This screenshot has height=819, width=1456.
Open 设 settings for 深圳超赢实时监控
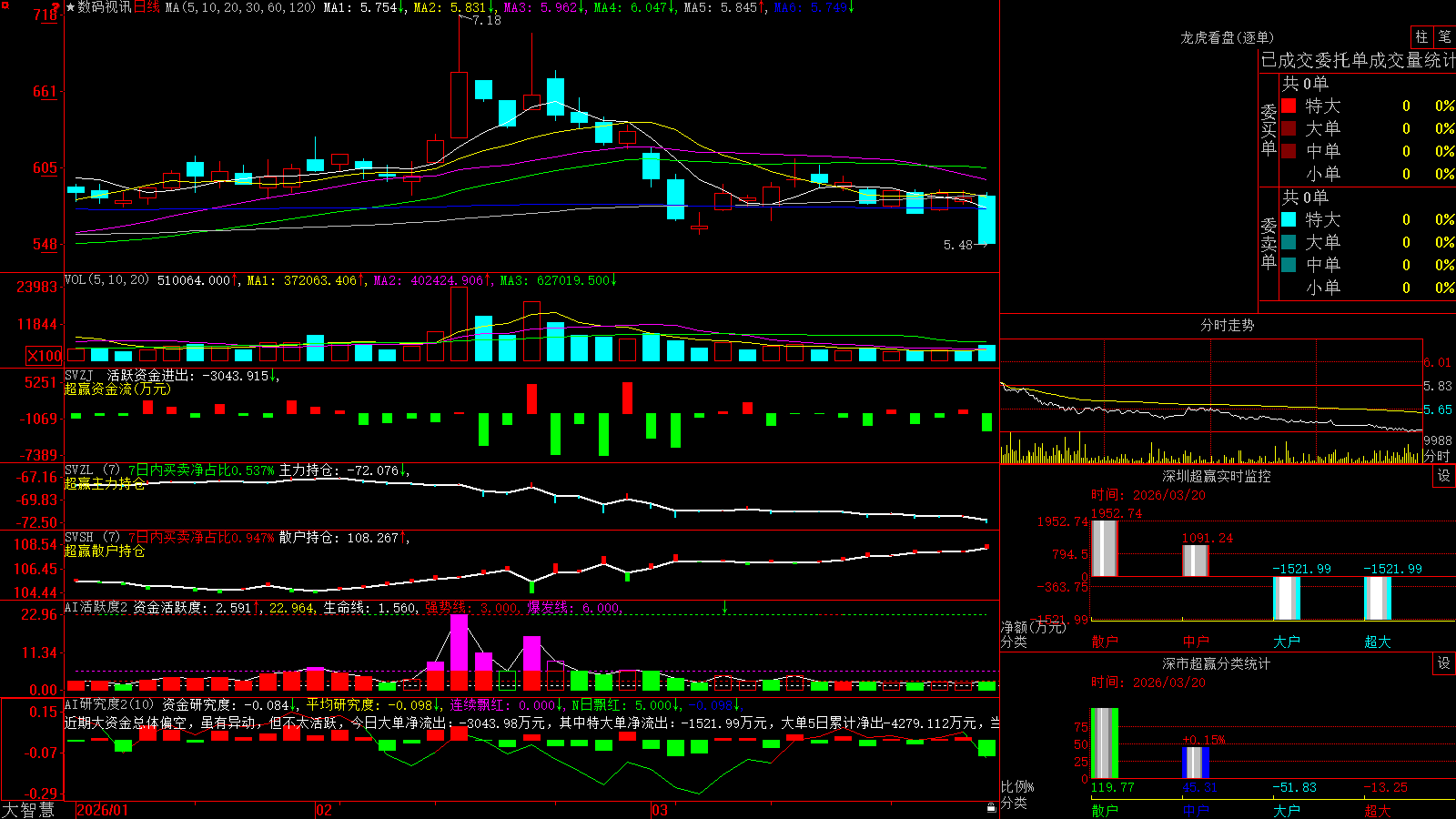tap(1444, 476)
